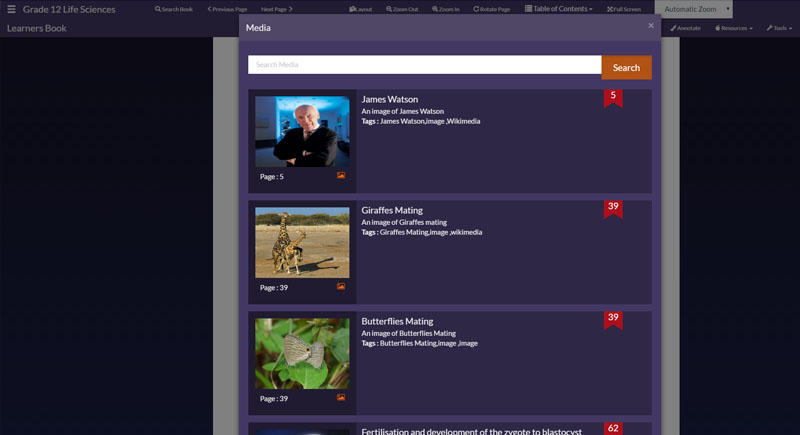Open the Giraffes Mating thumbnail image

302,242
